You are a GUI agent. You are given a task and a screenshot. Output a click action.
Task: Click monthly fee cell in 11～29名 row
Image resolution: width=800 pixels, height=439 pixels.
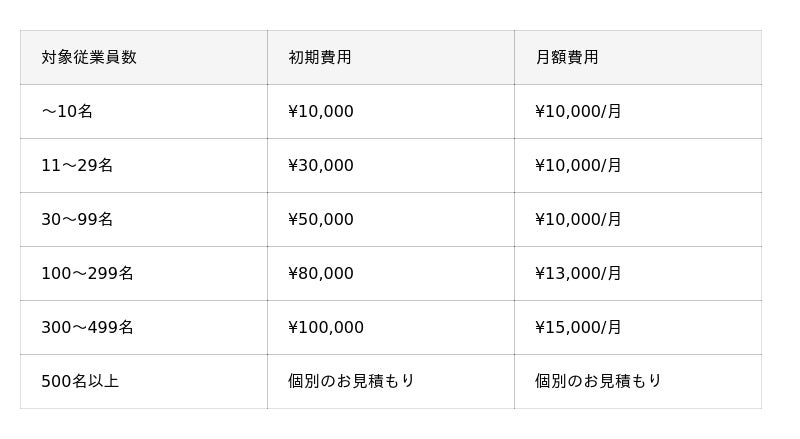coord(578,165)
